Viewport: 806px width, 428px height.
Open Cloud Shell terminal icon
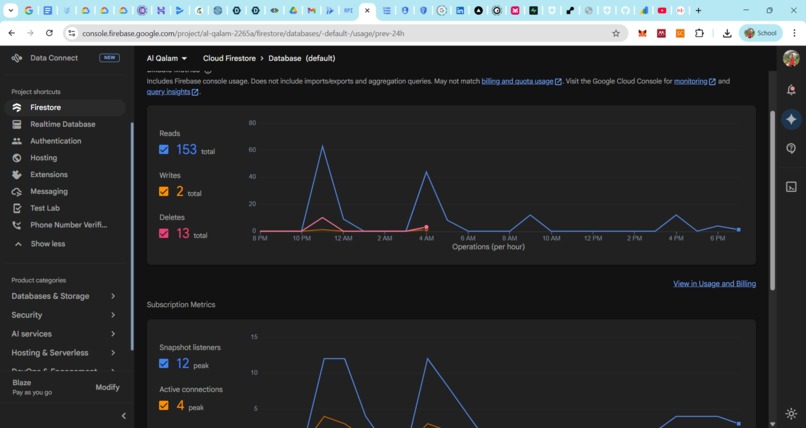791,187
